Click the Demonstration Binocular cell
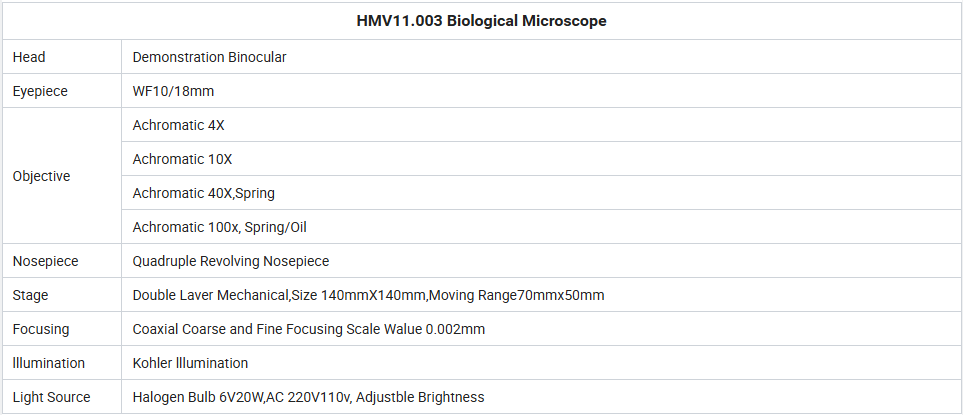 pos(209,57)
